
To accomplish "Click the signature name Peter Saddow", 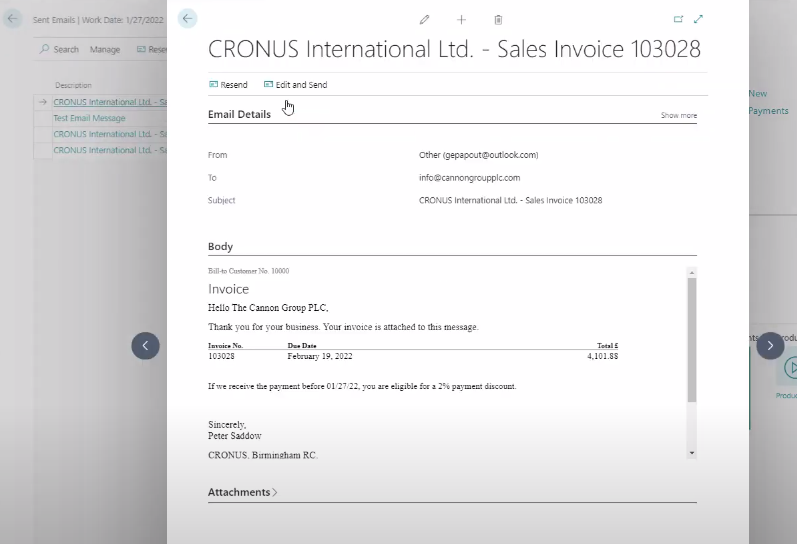I will coord(234,436).
